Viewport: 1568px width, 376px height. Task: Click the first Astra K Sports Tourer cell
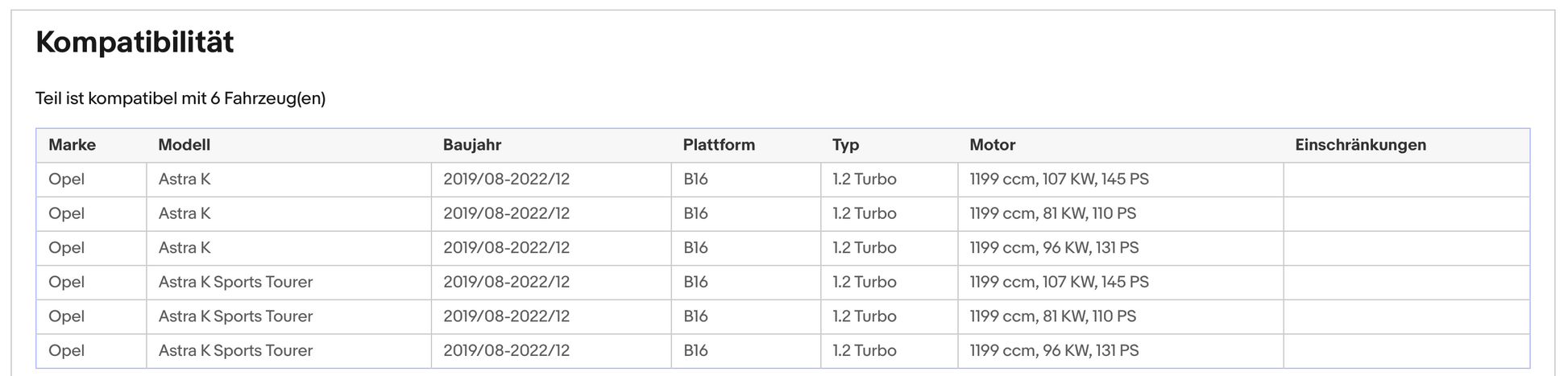click(288, 283)
